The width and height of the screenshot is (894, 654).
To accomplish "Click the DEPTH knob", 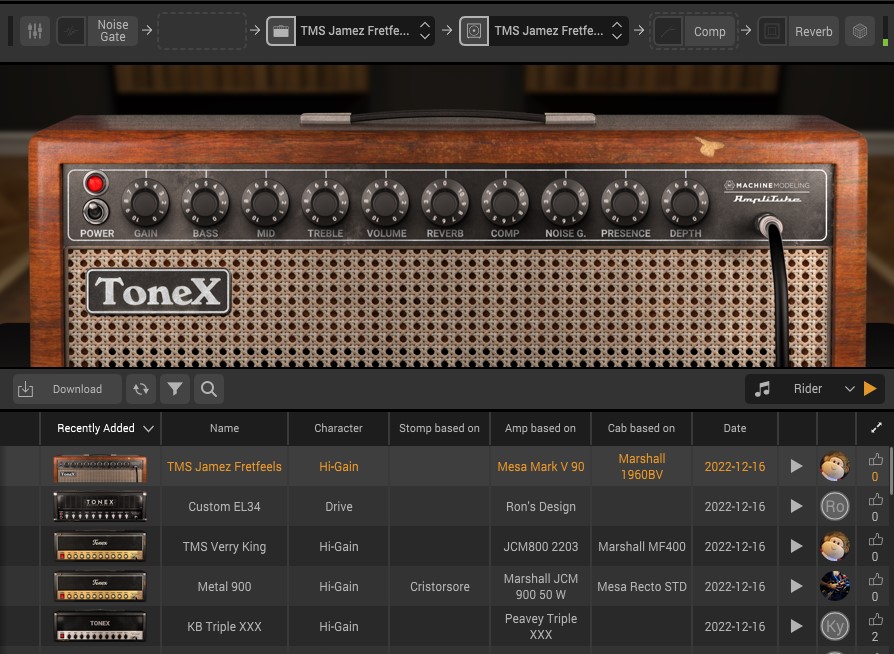I will (x=685, y=202).
